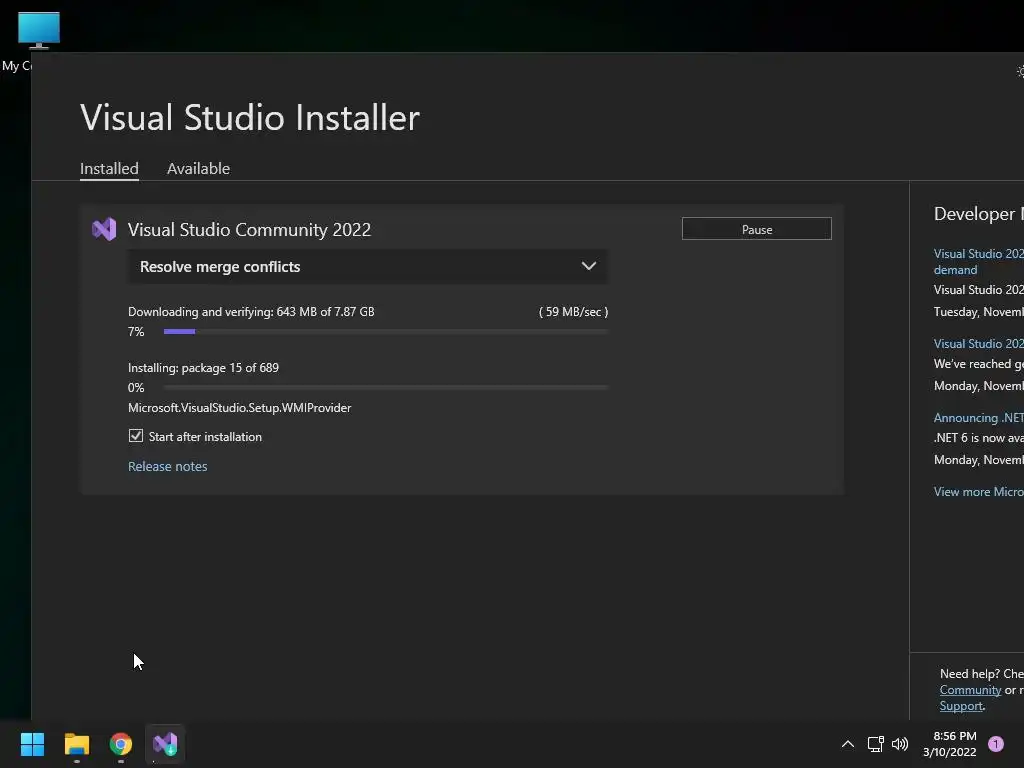Click the download progress bar at 7%

coord(385,332)
